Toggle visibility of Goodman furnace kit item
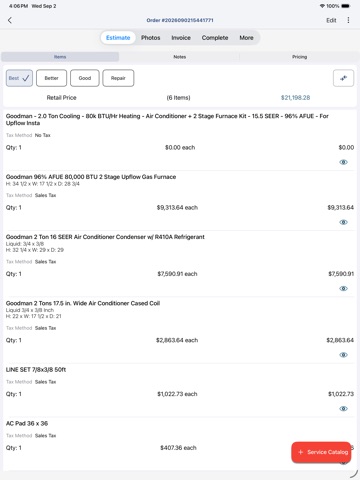Image resolution: width=360 pixels, height=480 pixels. point(343,162)
